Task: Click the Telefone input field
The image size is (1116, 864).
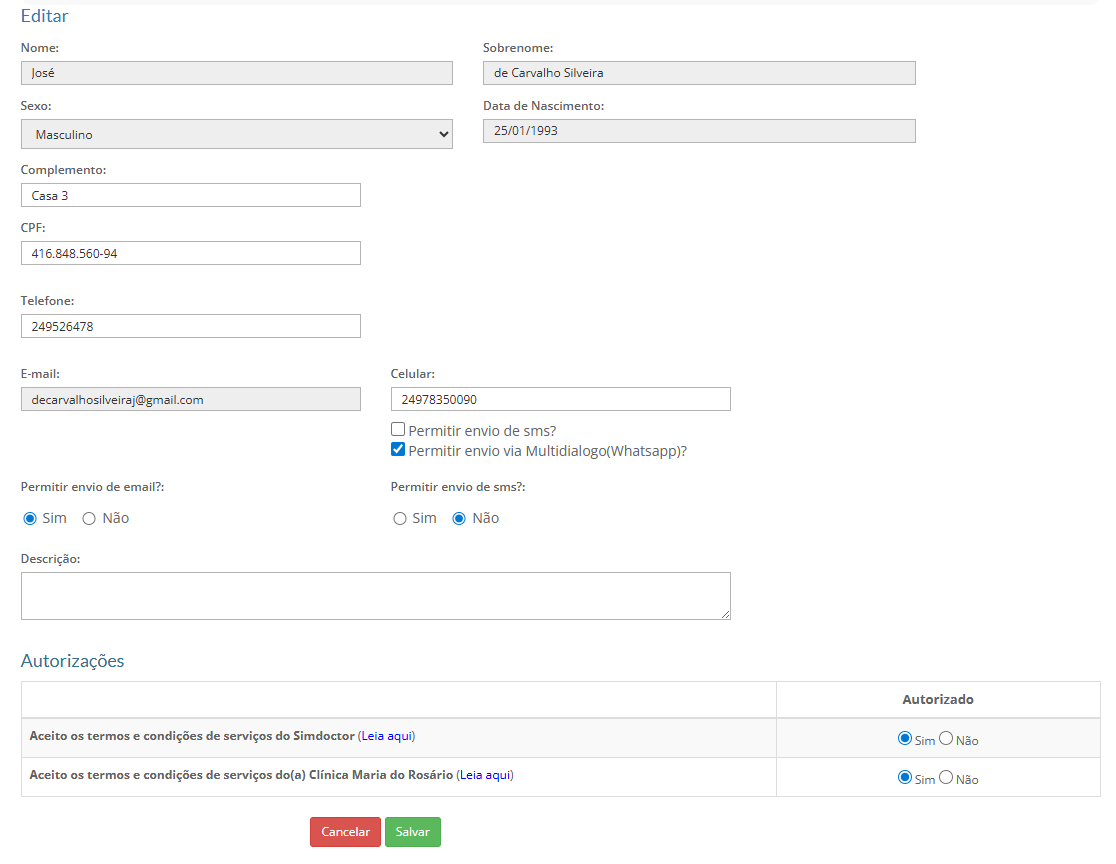Action: (x=190, y=326)
